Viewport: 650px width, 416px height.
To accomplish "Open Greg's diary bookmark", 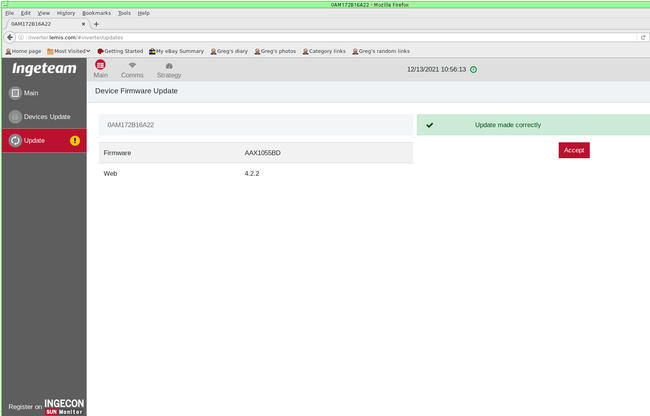I will [228, 50].
